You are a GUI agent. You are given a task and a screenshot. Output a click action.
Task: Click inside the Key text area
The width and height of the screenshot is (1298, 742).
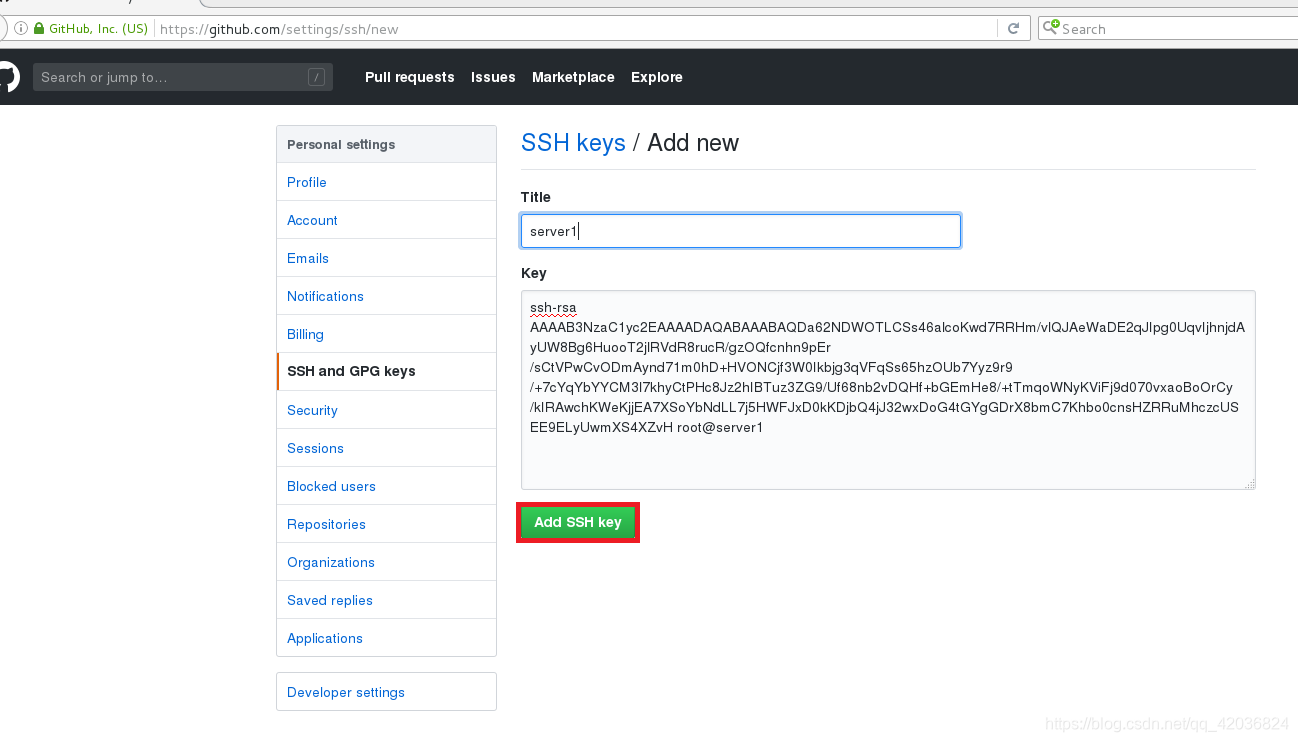point(888,390)
